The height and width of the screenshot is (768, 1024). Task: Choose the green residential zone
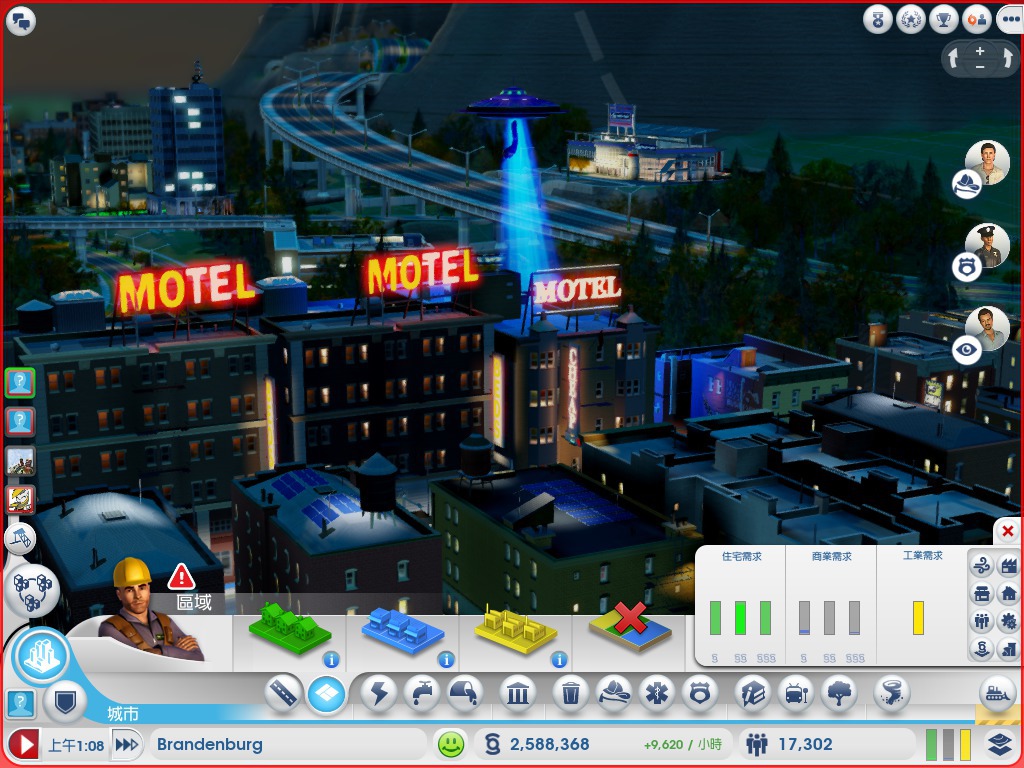coord(289,628)
